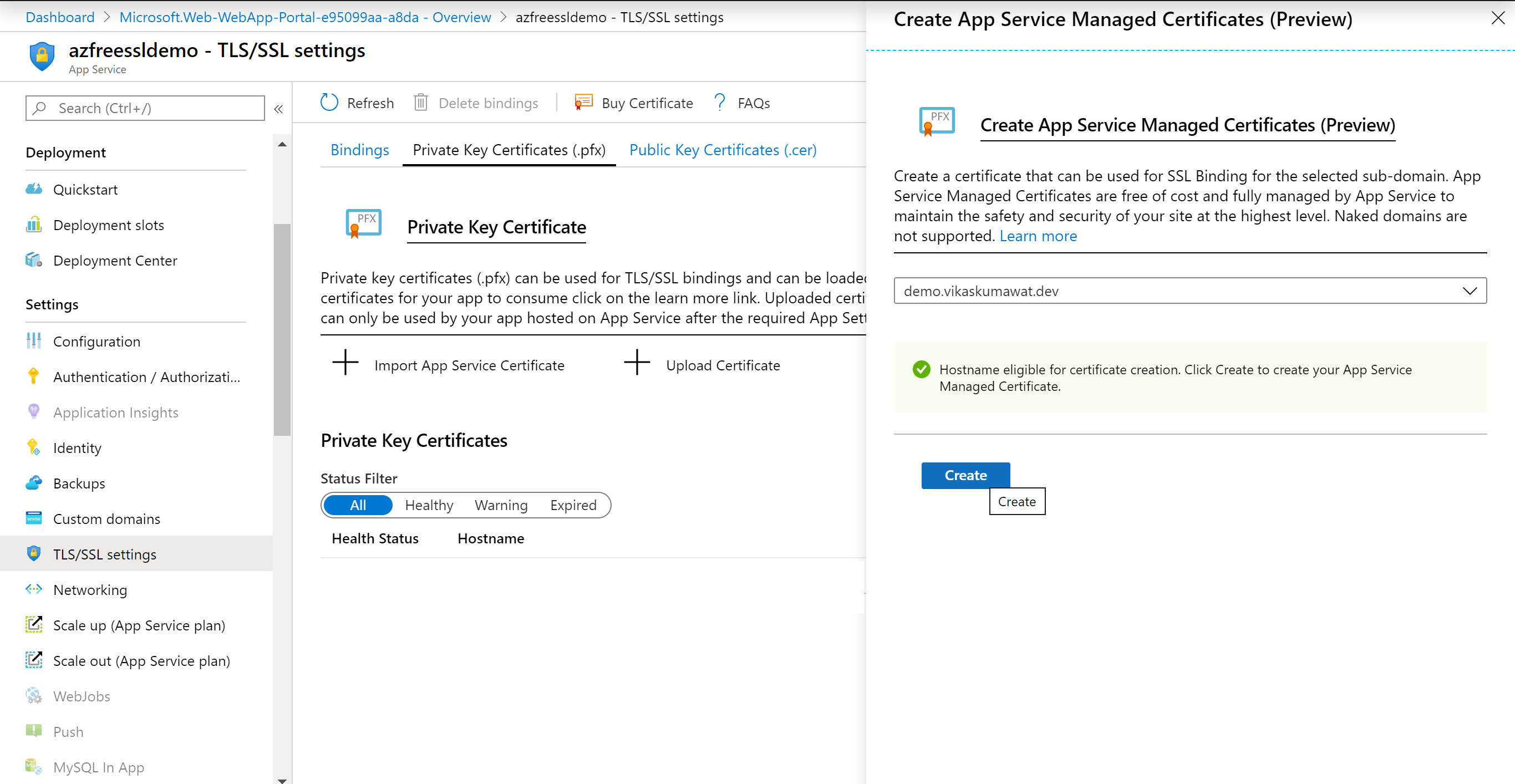
Task: Select the All status filter toggle
Action: coord(358,505)
